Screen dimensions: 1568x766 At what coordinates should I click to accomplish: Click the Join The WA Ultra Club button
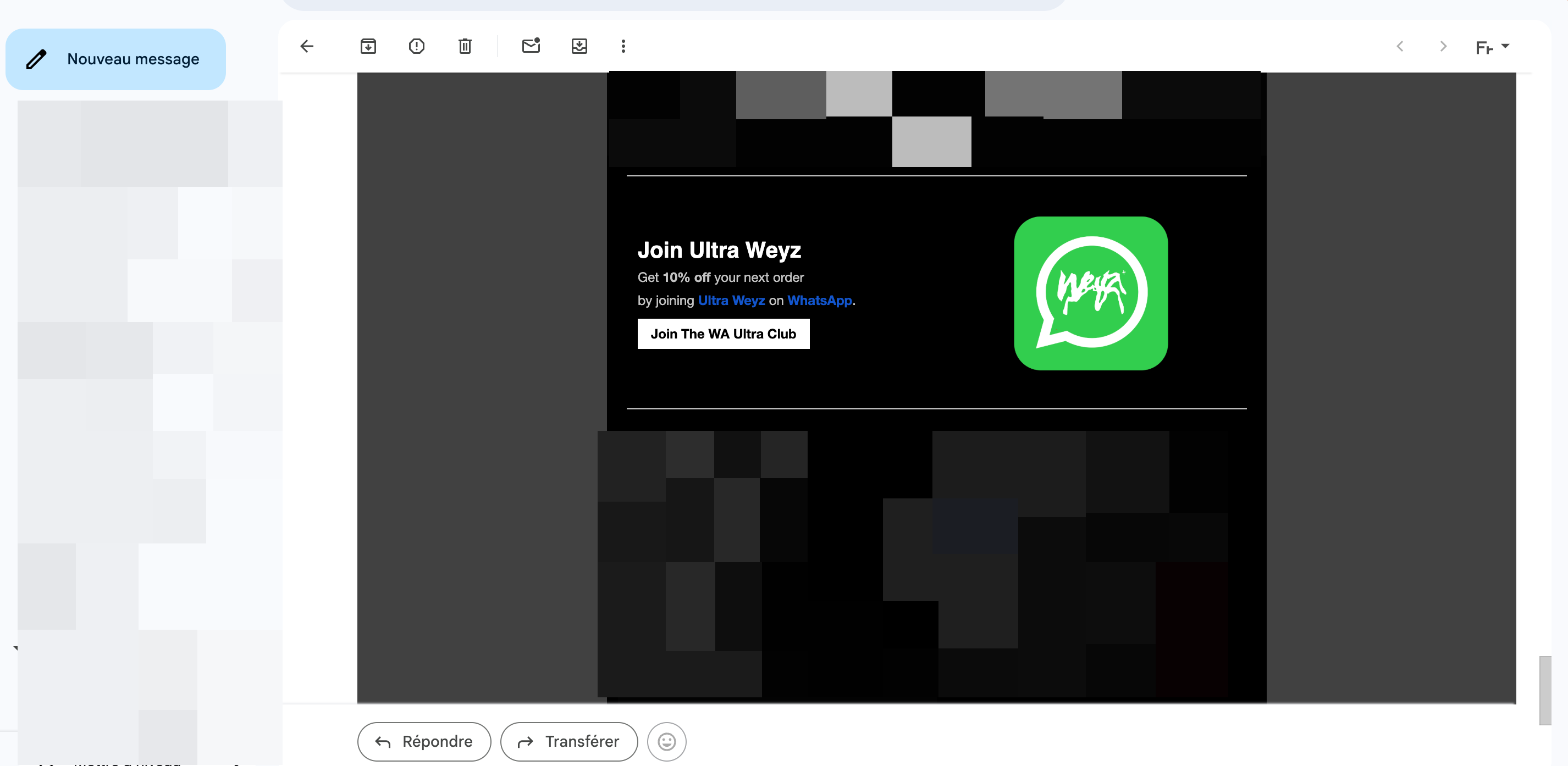[723, 334]
